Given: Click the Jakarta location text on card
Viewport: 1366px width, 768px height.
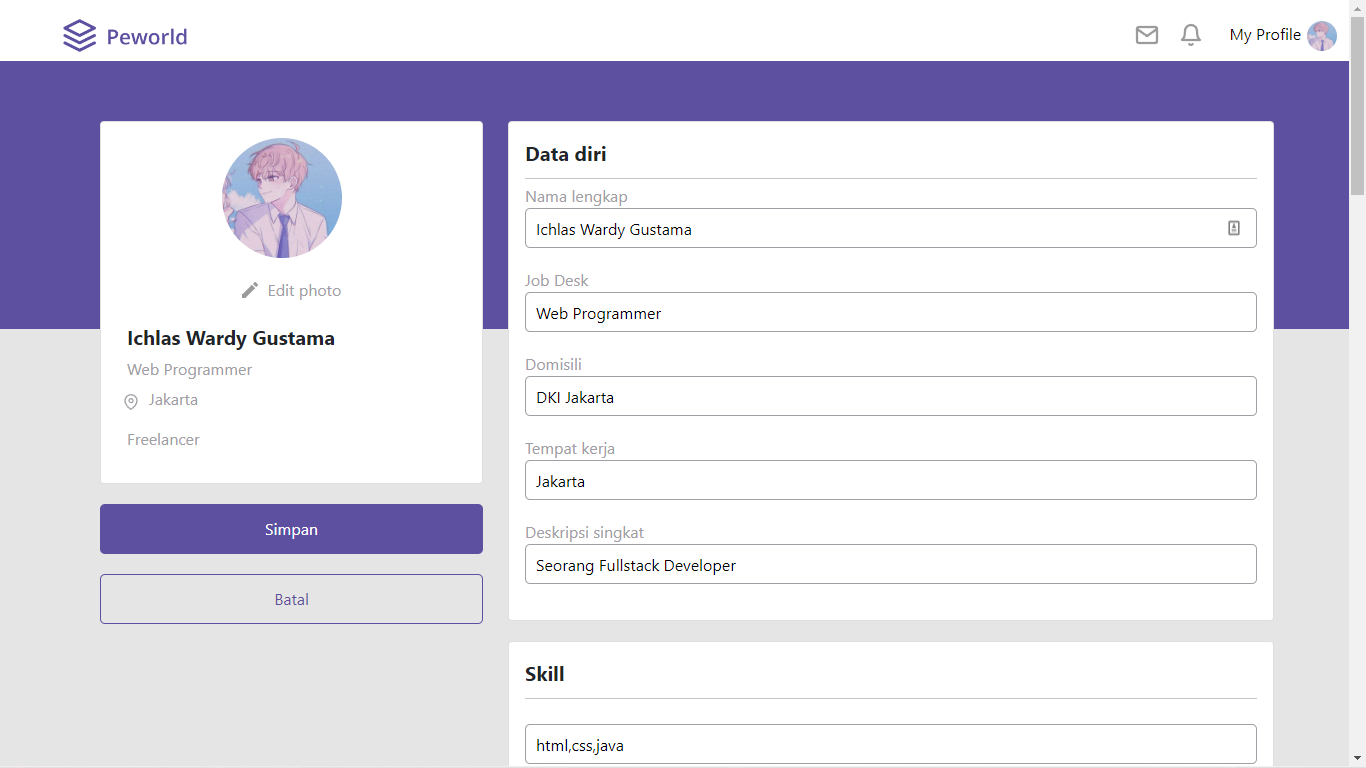Looking at the screenshot, I should [173, 400].
